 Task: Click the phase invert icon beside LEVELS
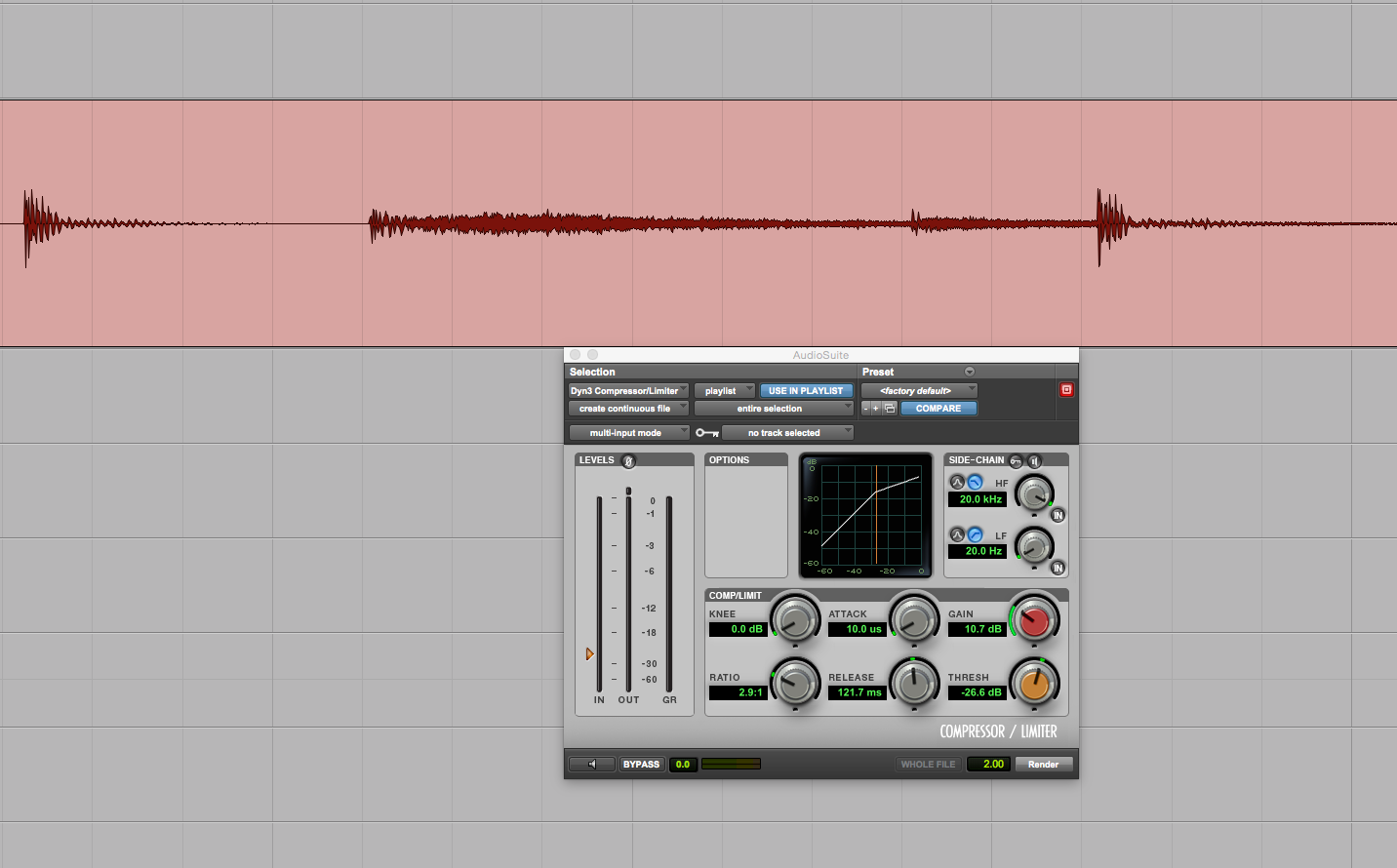[x=628, y=460]
